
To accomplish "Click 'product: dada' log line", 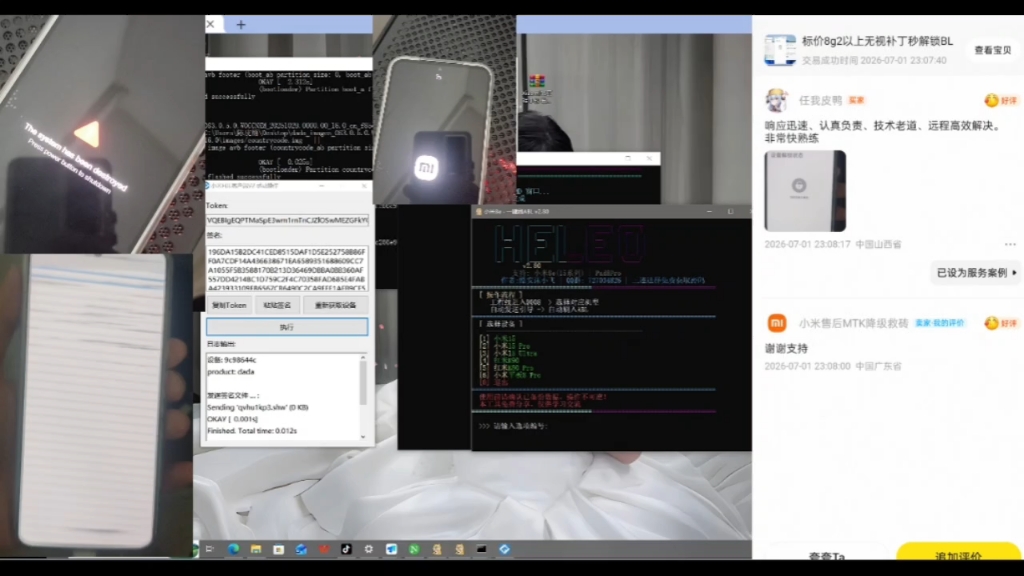I will click(x=231, y=372).
